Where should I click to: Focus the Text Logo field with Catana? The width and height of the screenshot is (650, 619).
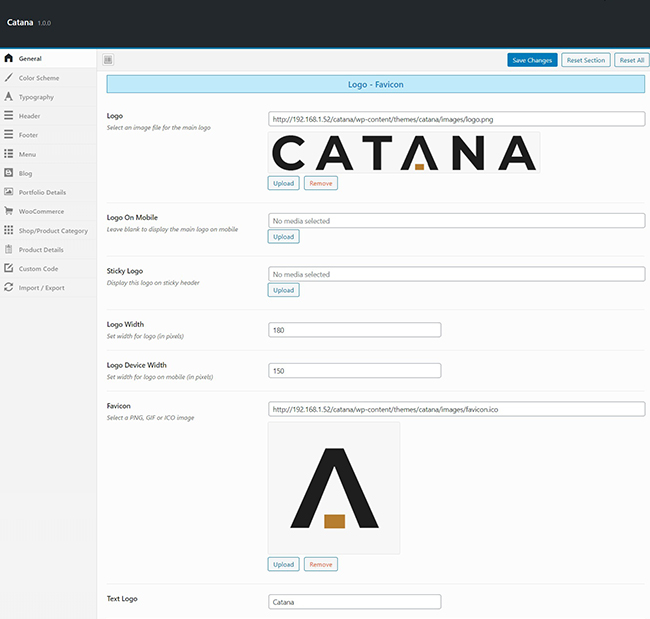[x=355, y=602]
